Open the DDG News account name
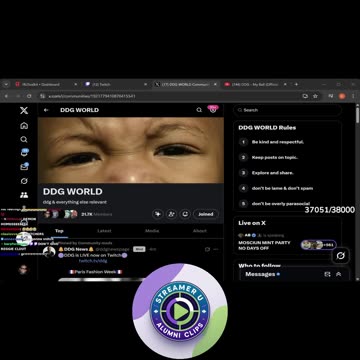The image size is (360, 360). pyautogui.click(x=76, y=249)
